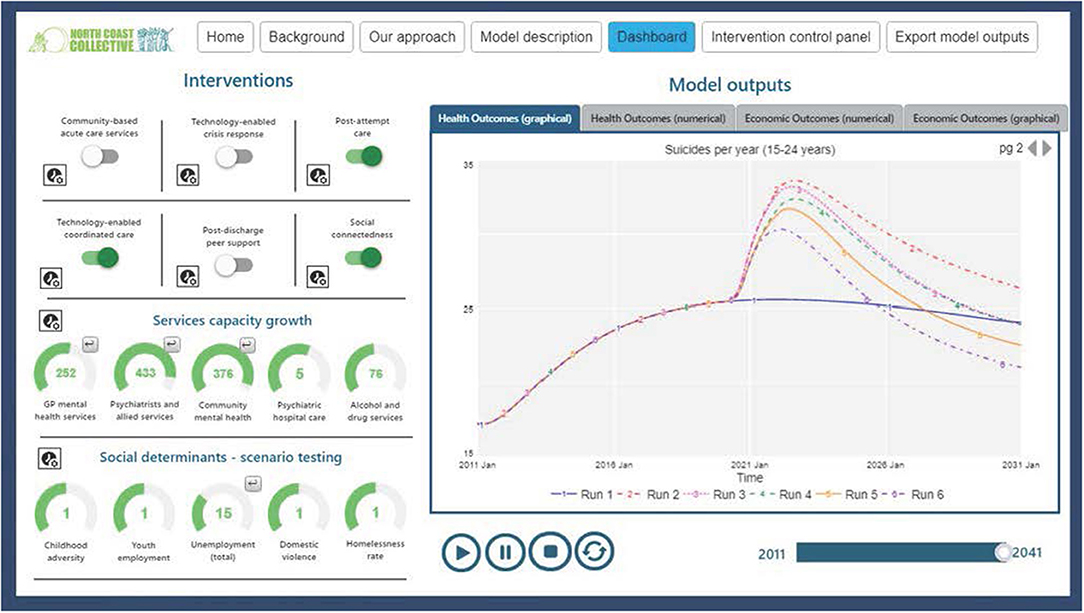
Task: Open settings icon for Post-discharge peer support
Action: coord(187,276)
